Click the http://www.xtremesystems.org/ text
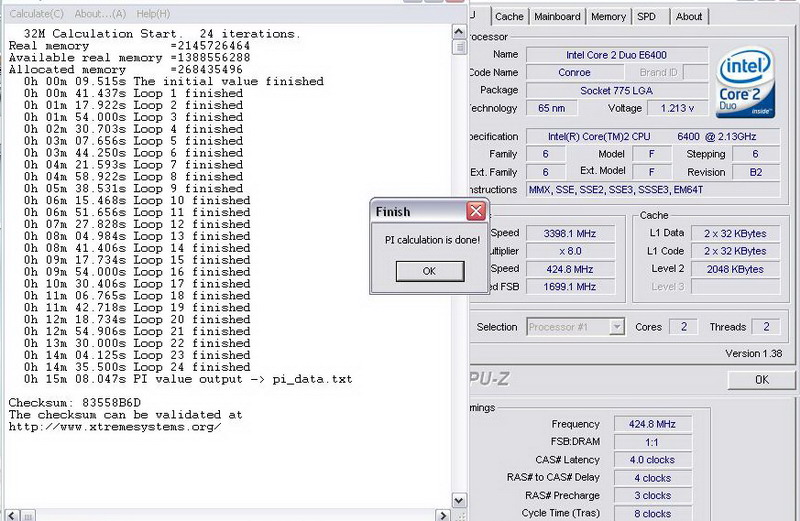This screenshot has width=800, height=521. [115, 427]
